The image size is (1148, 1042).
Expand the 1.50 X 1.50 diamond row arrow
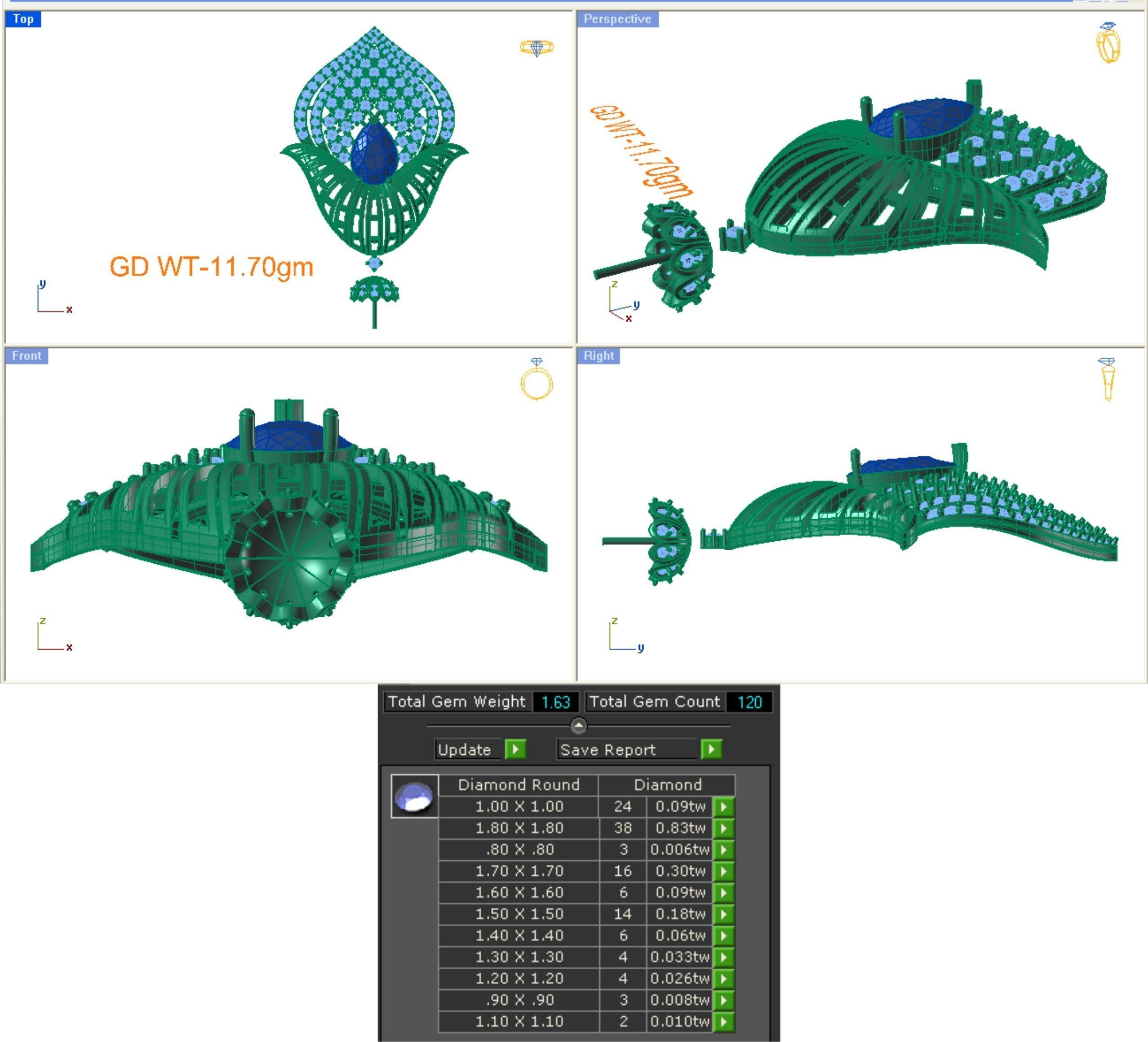[724, 914]
